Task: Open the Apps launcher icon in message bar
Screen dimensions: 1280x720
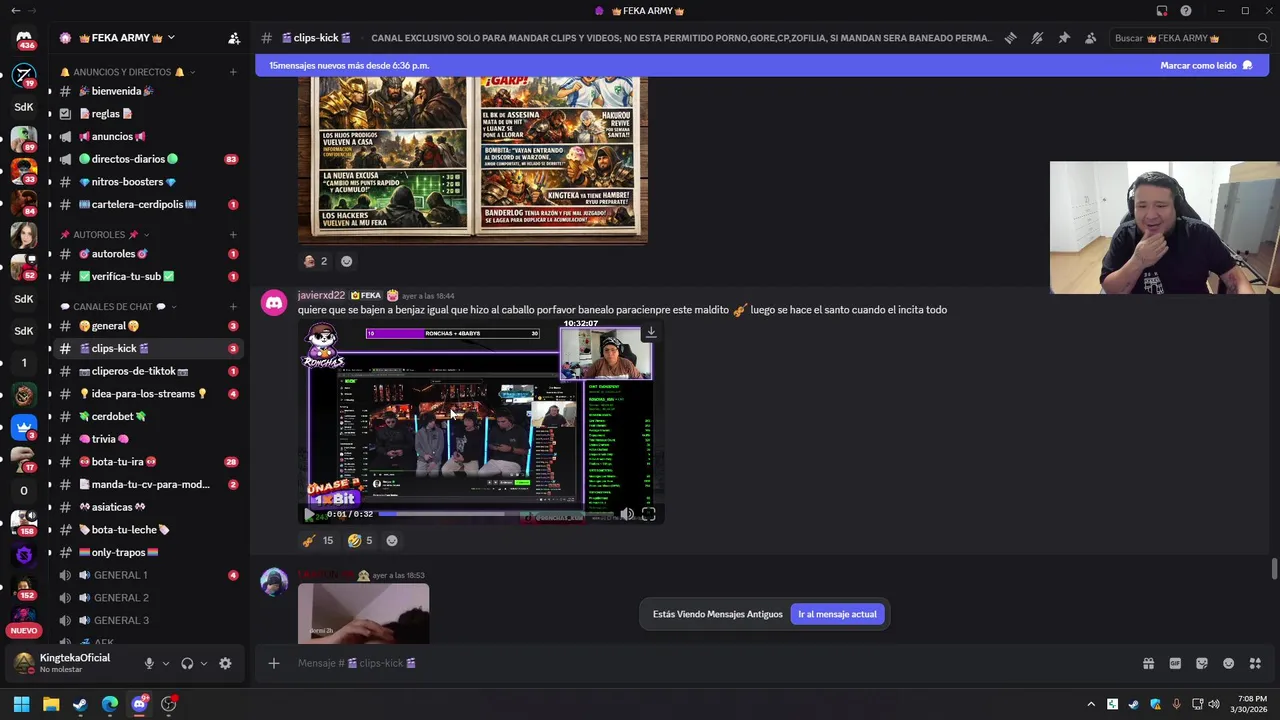Action: [x=1255, y=663]
